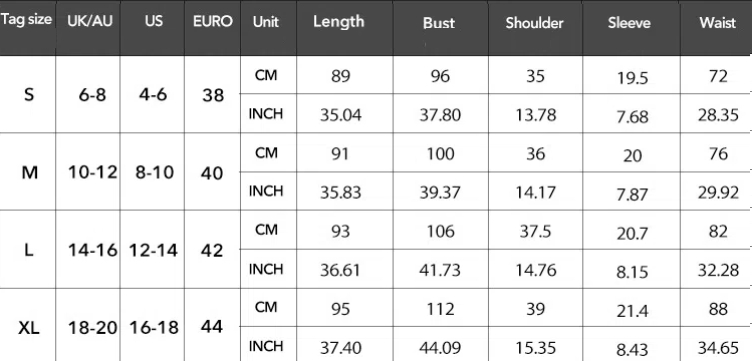Select the 32.28 inch waist value
This screenshot has width=752, height=361.
(718, 270)
